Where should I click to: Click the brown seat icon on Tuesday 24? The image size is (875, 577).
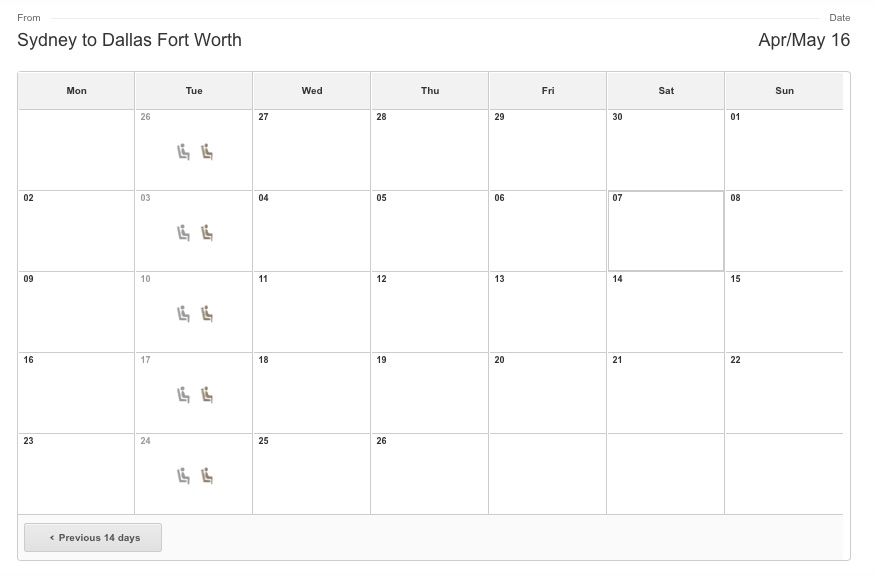[207, 475]
